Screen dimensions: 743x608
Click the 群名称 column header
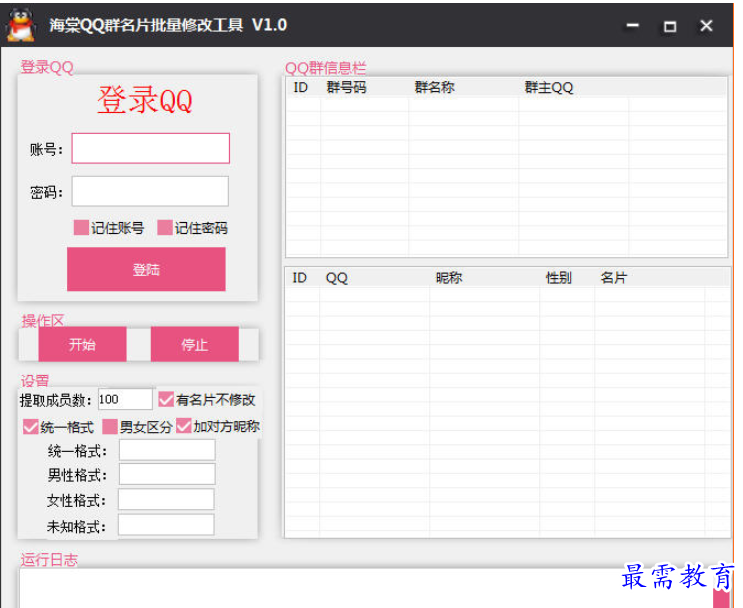click(463, 88)
